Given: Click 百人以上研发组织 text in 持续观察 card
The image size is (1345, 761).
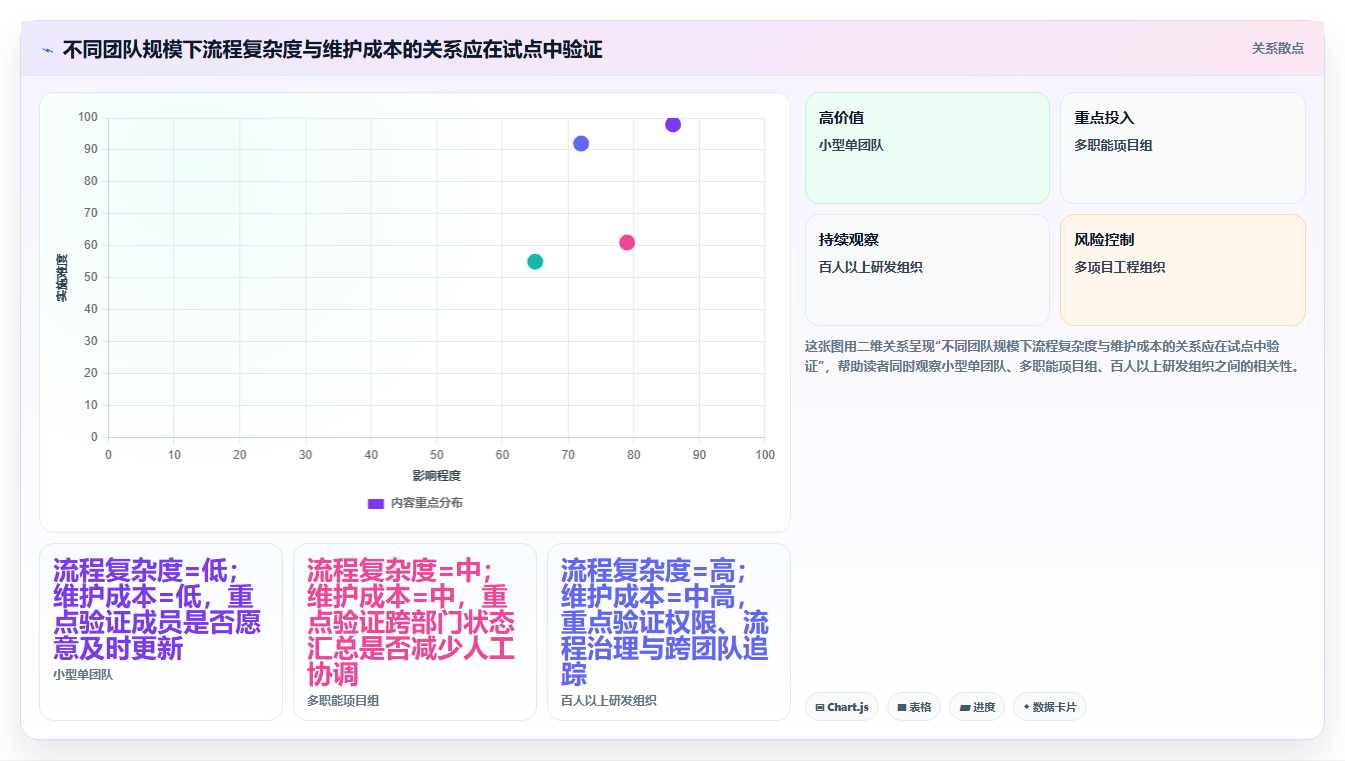Looking at the screenshot, I should tap(870, 267).
